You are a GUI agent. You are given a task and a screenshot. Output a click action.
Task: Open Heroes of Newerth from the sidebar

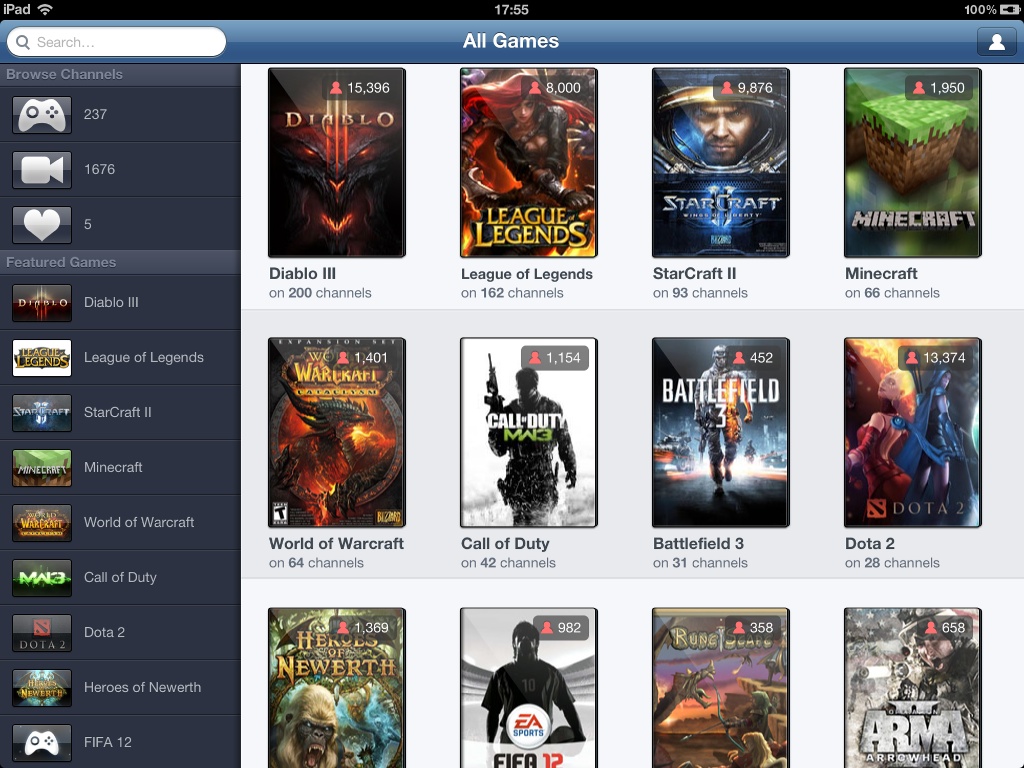pos(142,687)
